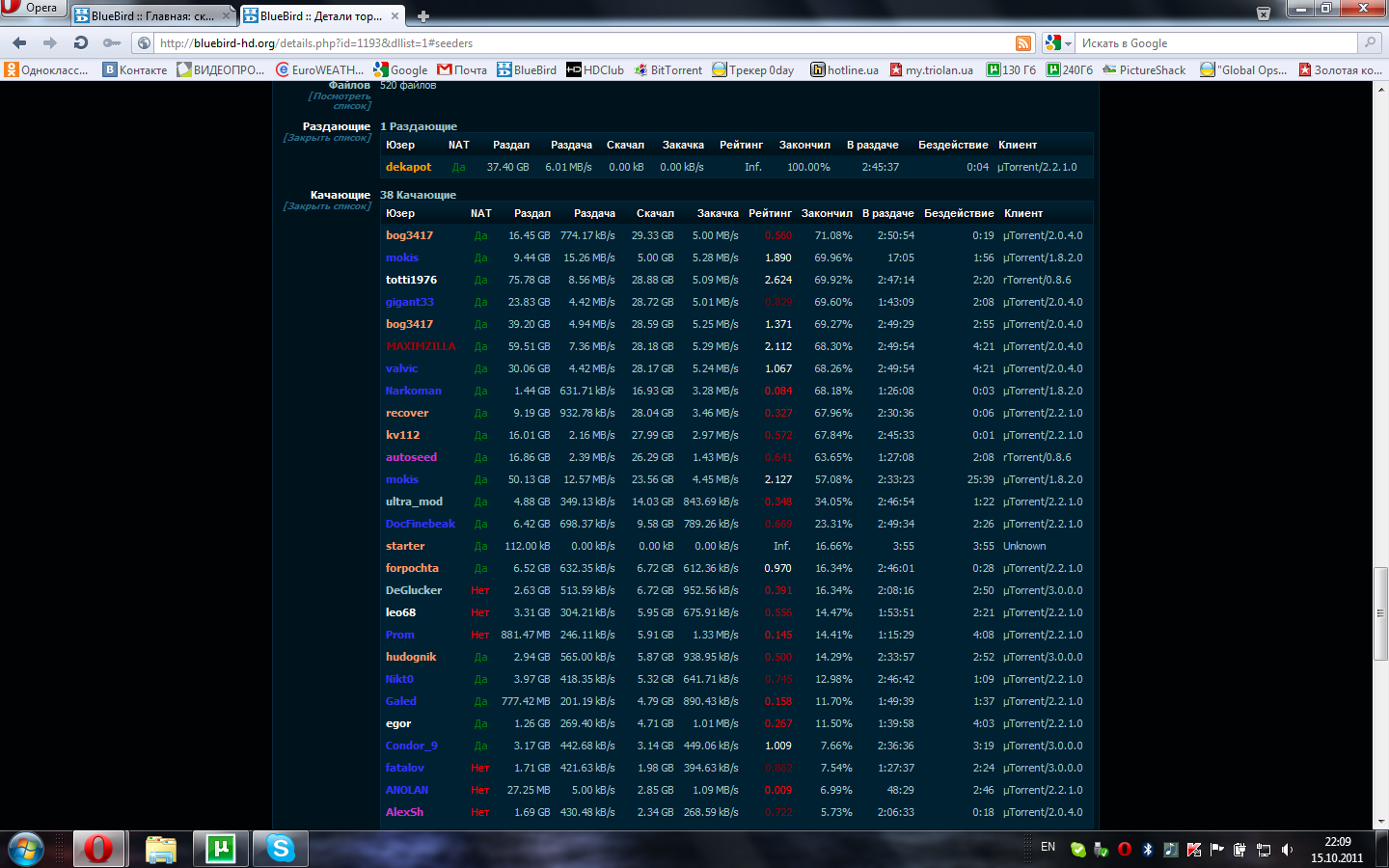
Task: Open the Почта Gmail bookmark
Action: pyautogui.click(x=462, y=69)
